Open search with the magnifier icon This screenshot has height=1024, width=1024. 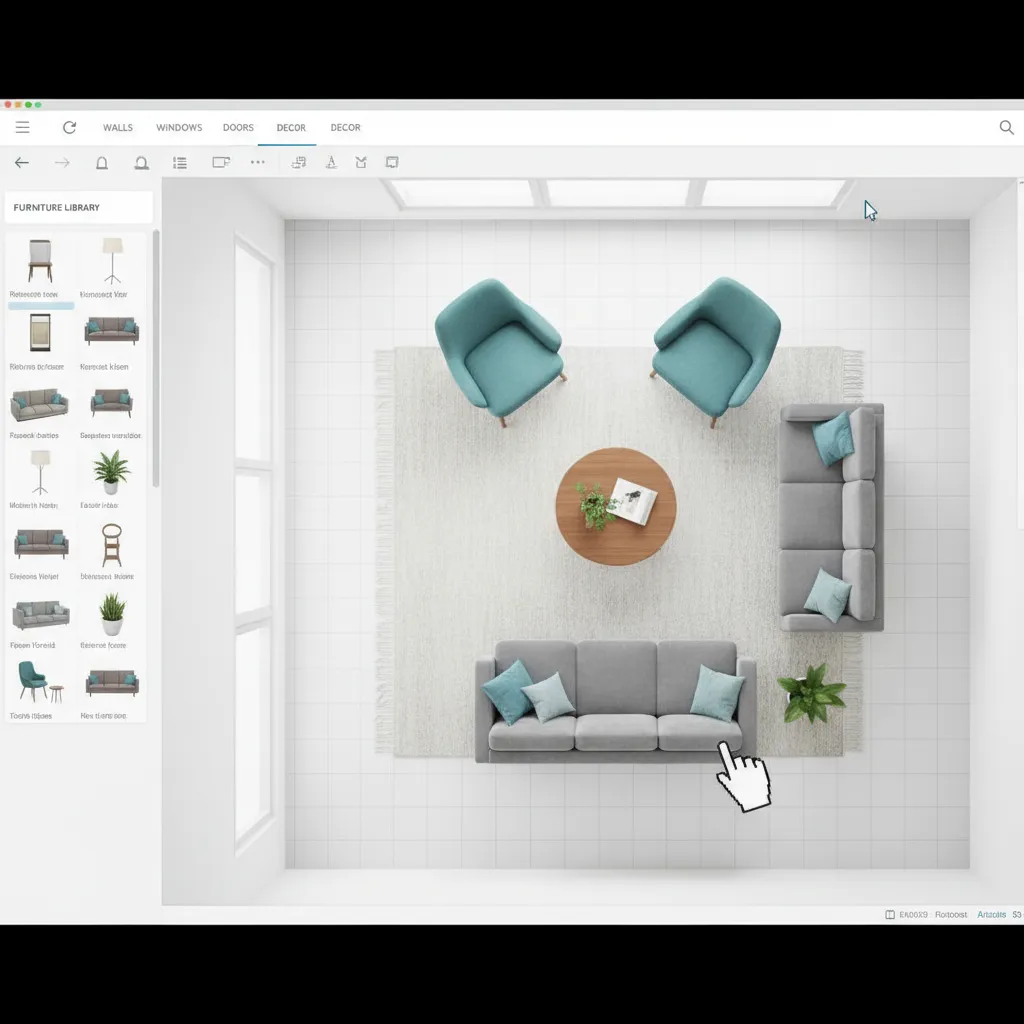click(x=1006, y=127)
